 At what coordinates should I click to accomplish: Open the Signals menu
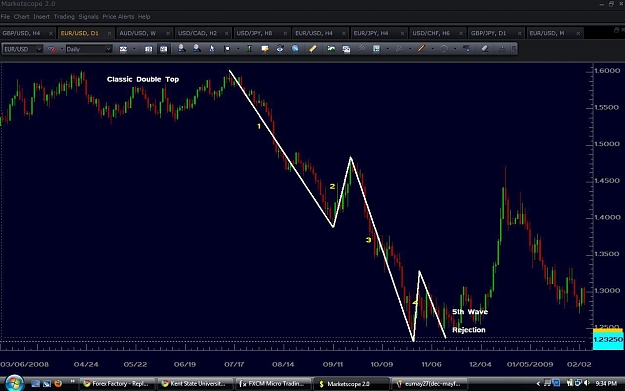[88, 17]
